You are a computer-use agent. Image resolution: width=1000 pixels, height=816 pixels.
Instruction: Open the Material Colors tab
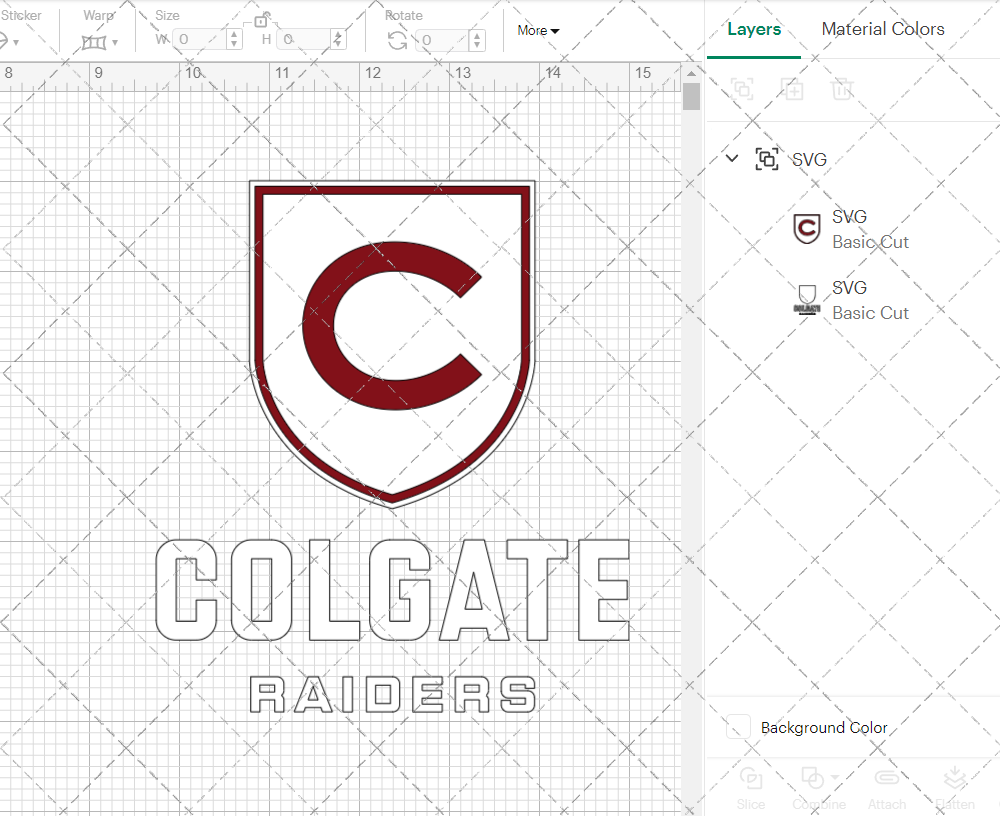point(883,29)
